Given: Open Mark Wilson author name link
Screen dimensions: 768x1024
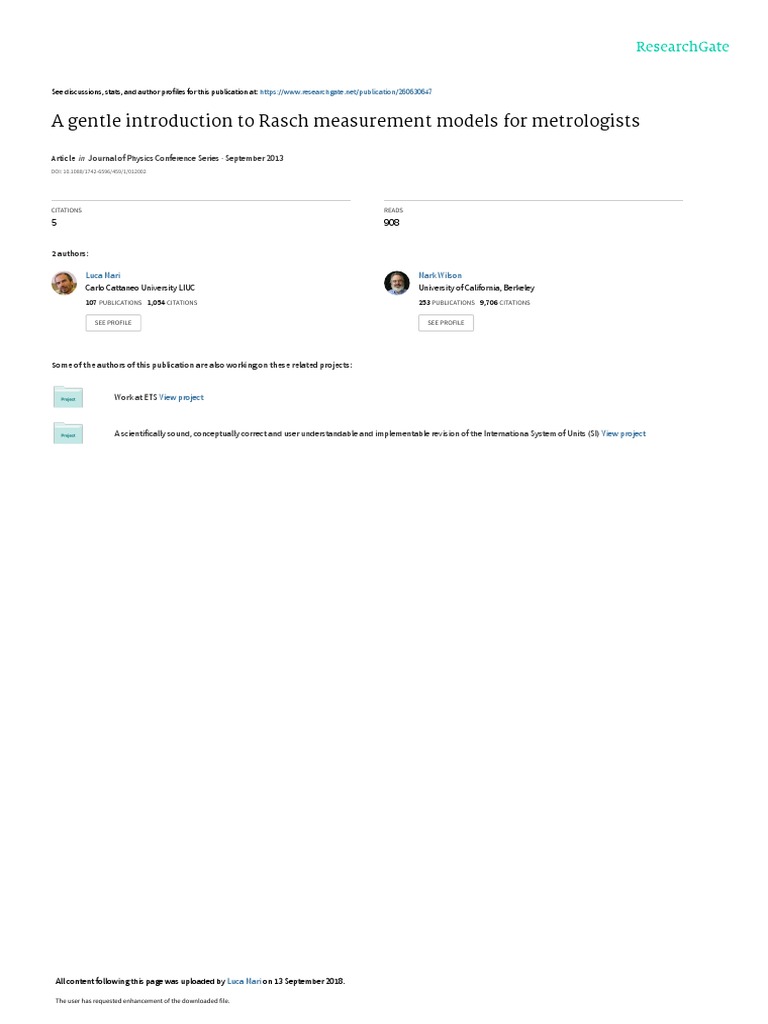Looking at the screenshot, I should point(440,276).
